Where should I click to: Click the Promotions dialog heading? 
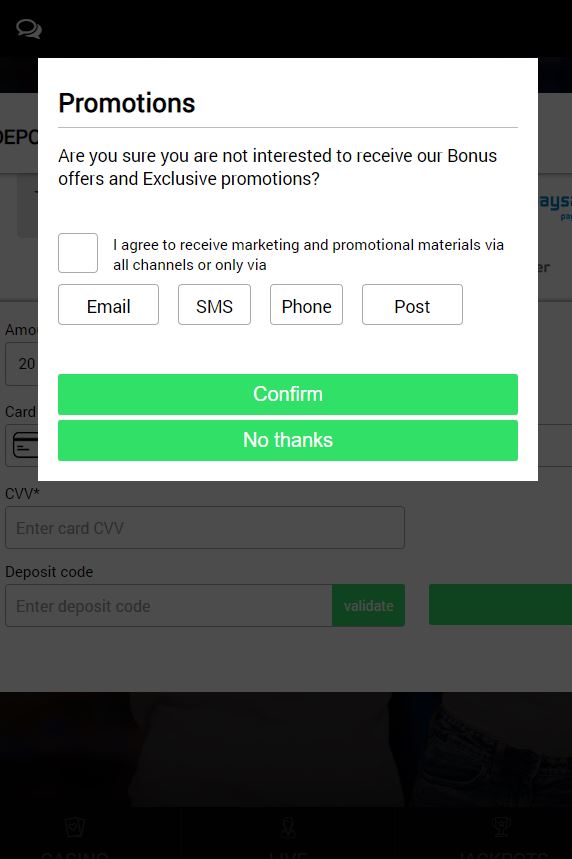pyautogui.click(x=127, y=103)
